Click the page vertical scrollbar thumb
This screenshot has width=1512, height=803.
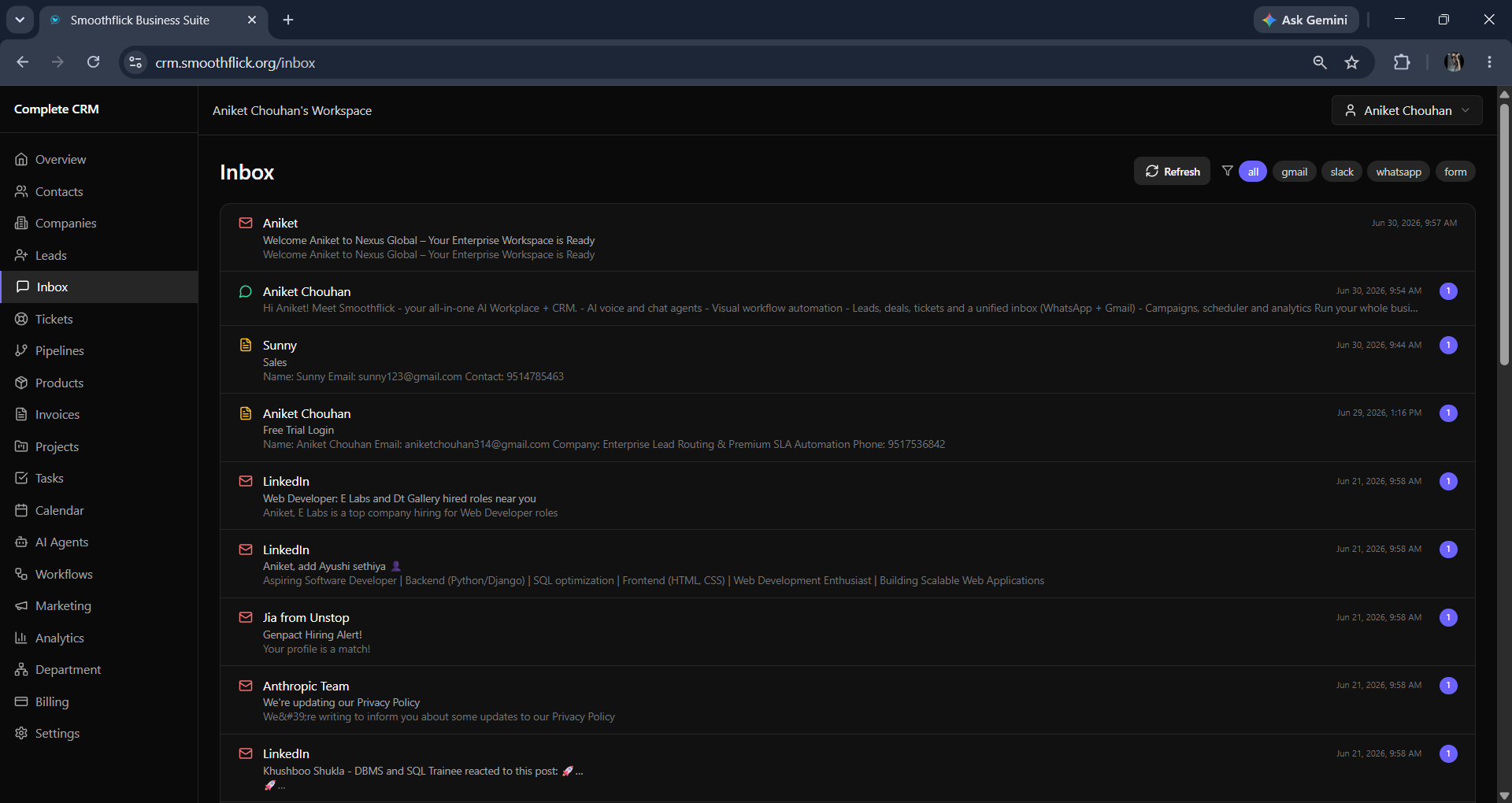1504,234
